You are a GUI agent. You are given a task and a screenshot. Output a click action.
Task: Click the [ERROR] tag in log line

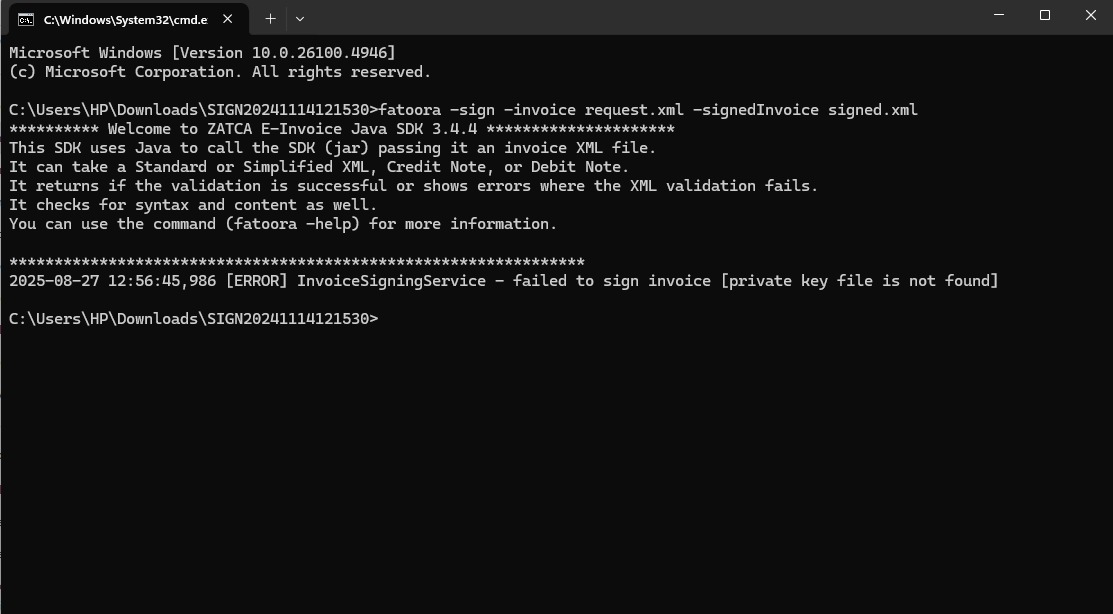256,281
